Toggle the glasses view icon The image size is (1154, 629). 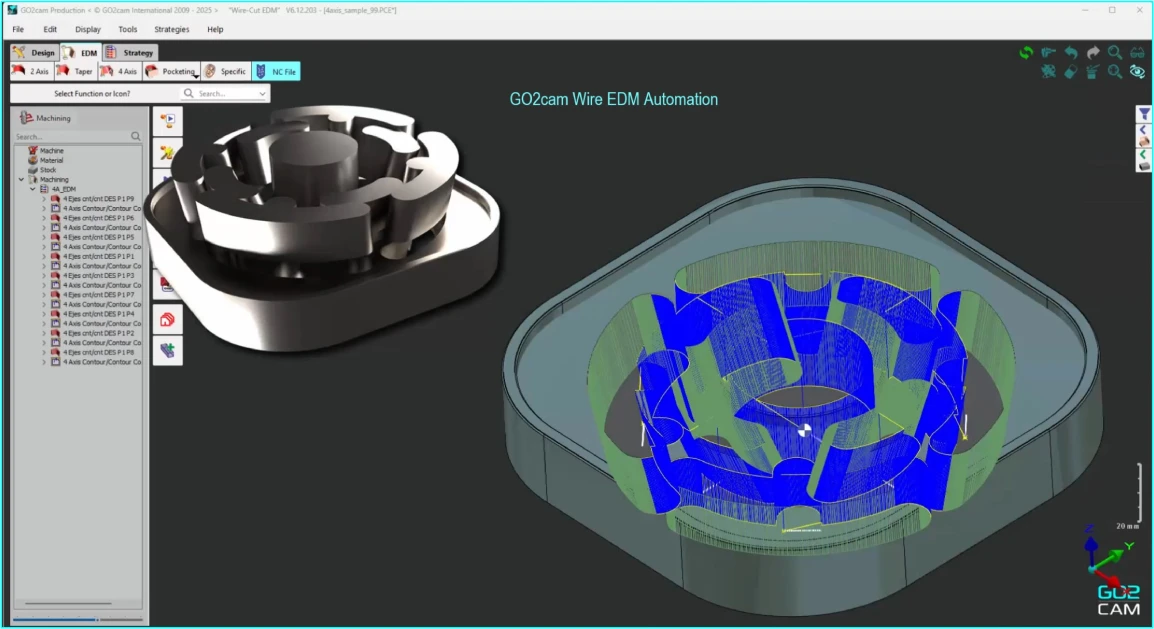point(1137,53)
